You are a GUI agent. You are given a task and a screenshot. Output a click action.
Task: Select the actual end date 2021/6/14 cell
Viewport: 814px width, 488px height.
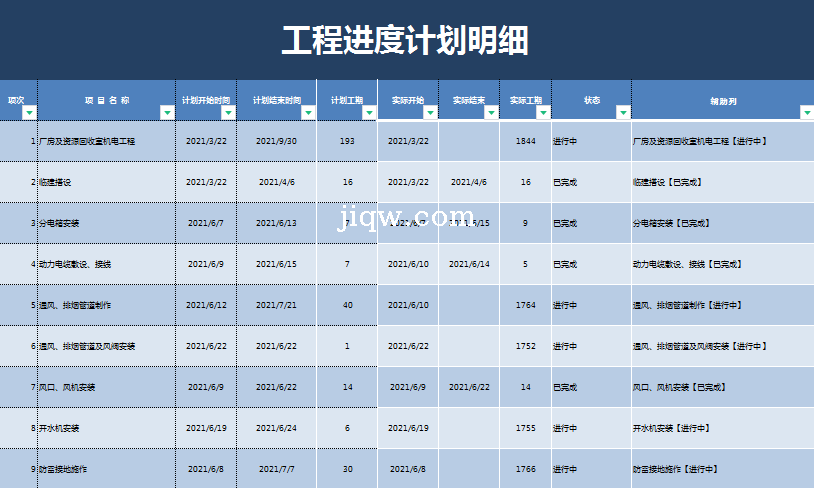[468, 264]
